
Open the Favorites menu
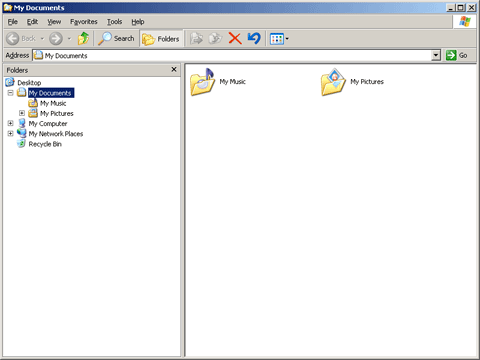[x=84, y=22]
